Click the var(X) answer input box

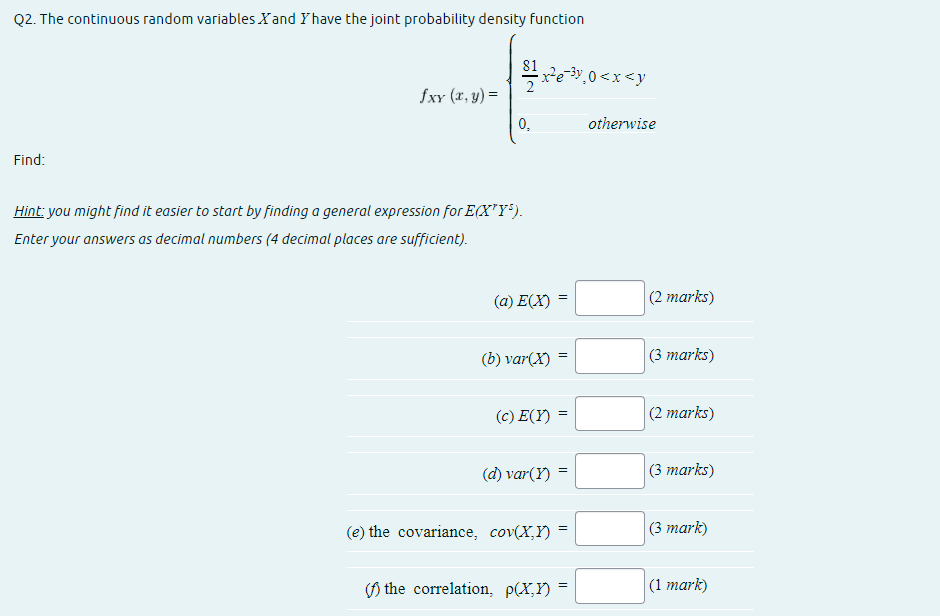(608, 355)
